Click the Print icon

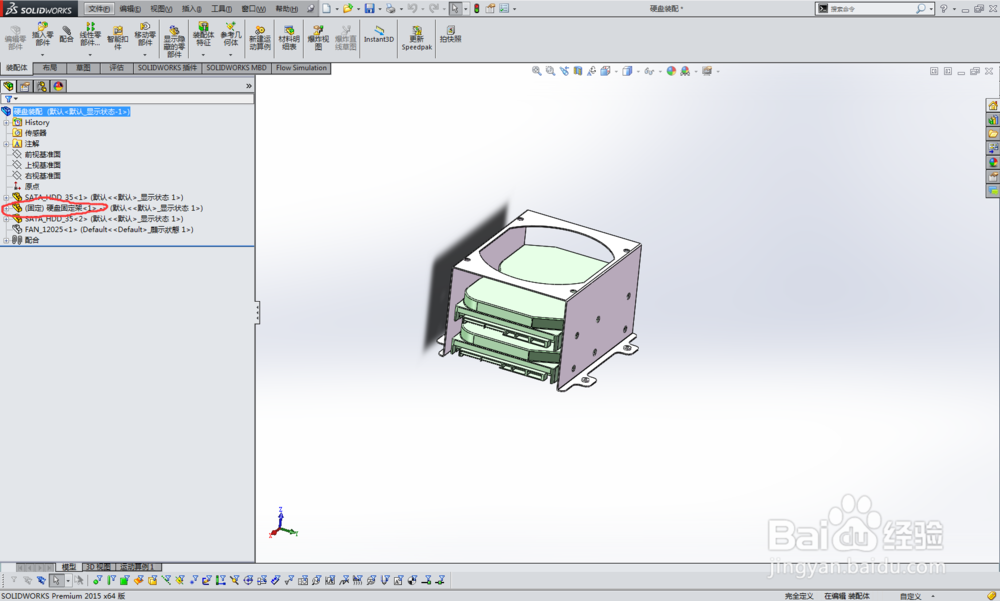pyautogui.click(x=390, y=8)
